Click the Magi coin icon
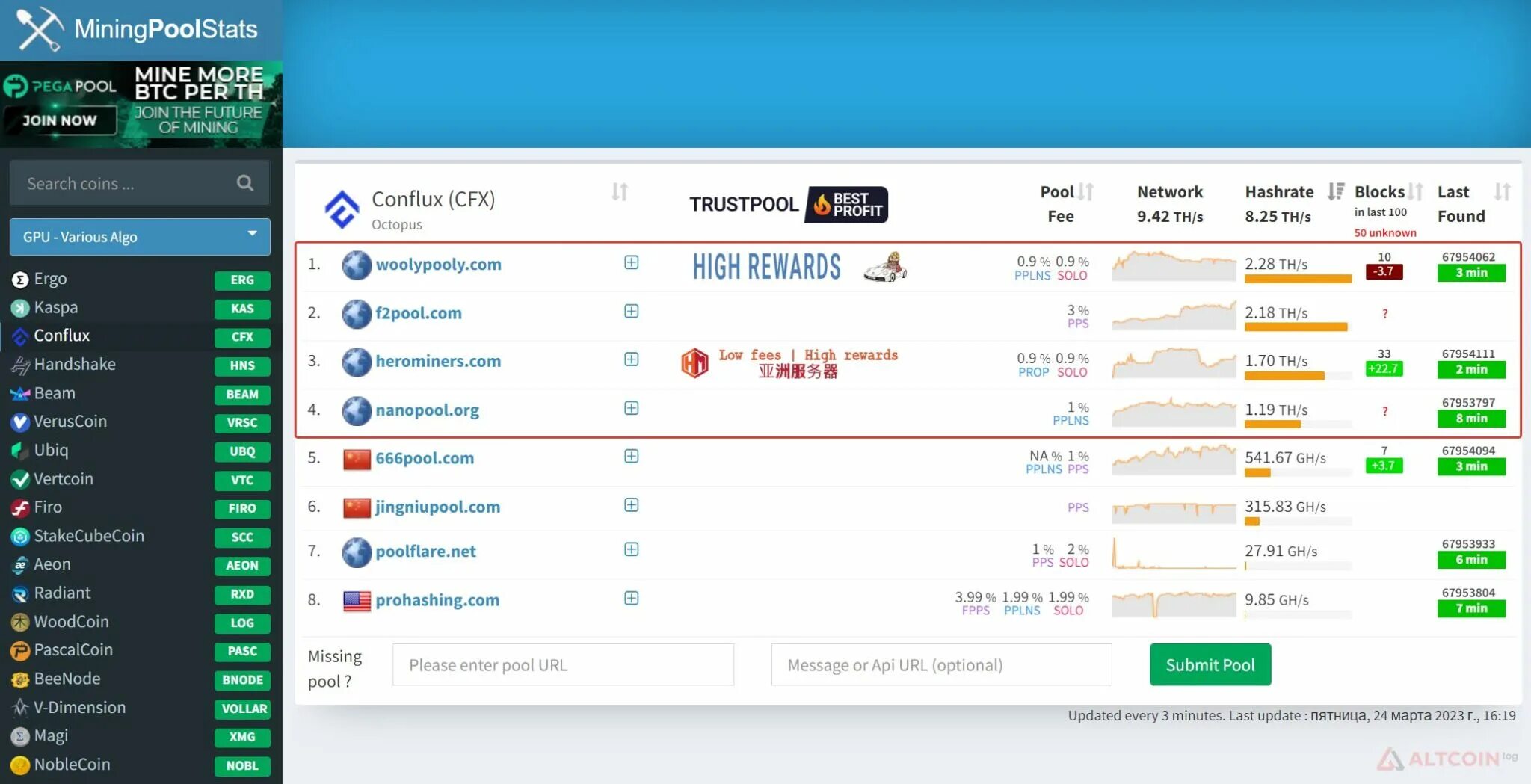This screenshot has width=1531, height=784. (x=20, y=737)
